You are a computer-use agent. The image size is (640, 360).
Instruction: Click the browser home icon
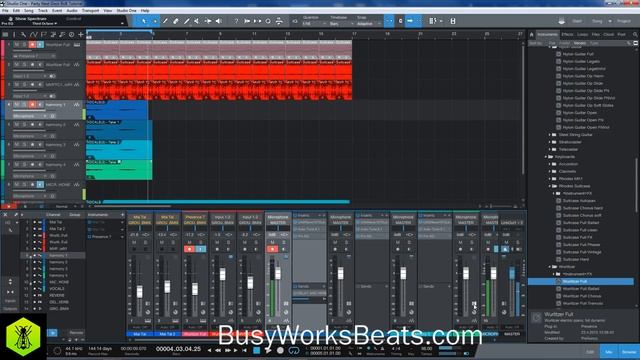tap(531, 34)
